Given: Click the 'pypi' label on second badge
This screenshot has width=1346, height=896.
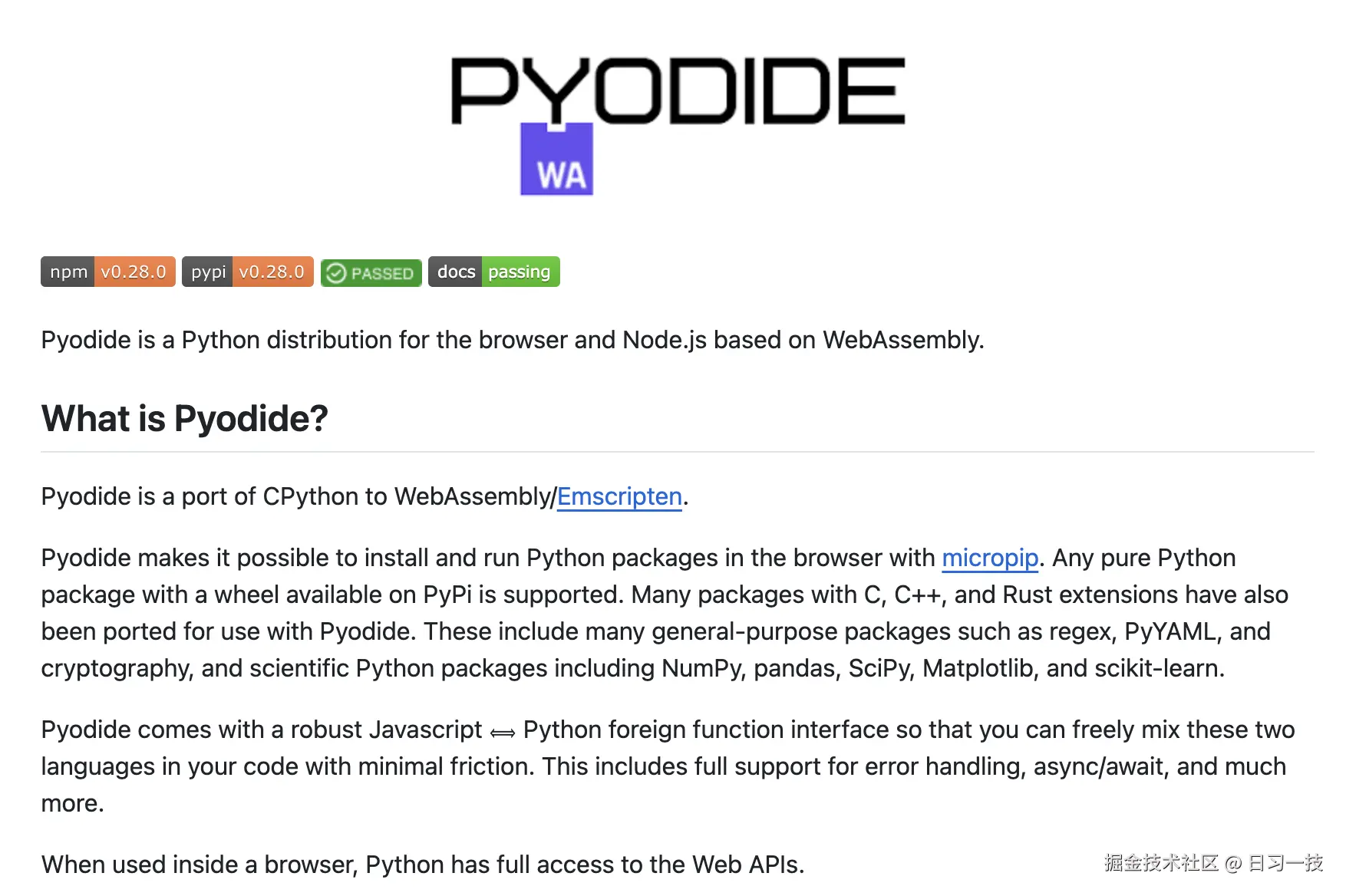Looking at the screenshot, I should point(208,272).
